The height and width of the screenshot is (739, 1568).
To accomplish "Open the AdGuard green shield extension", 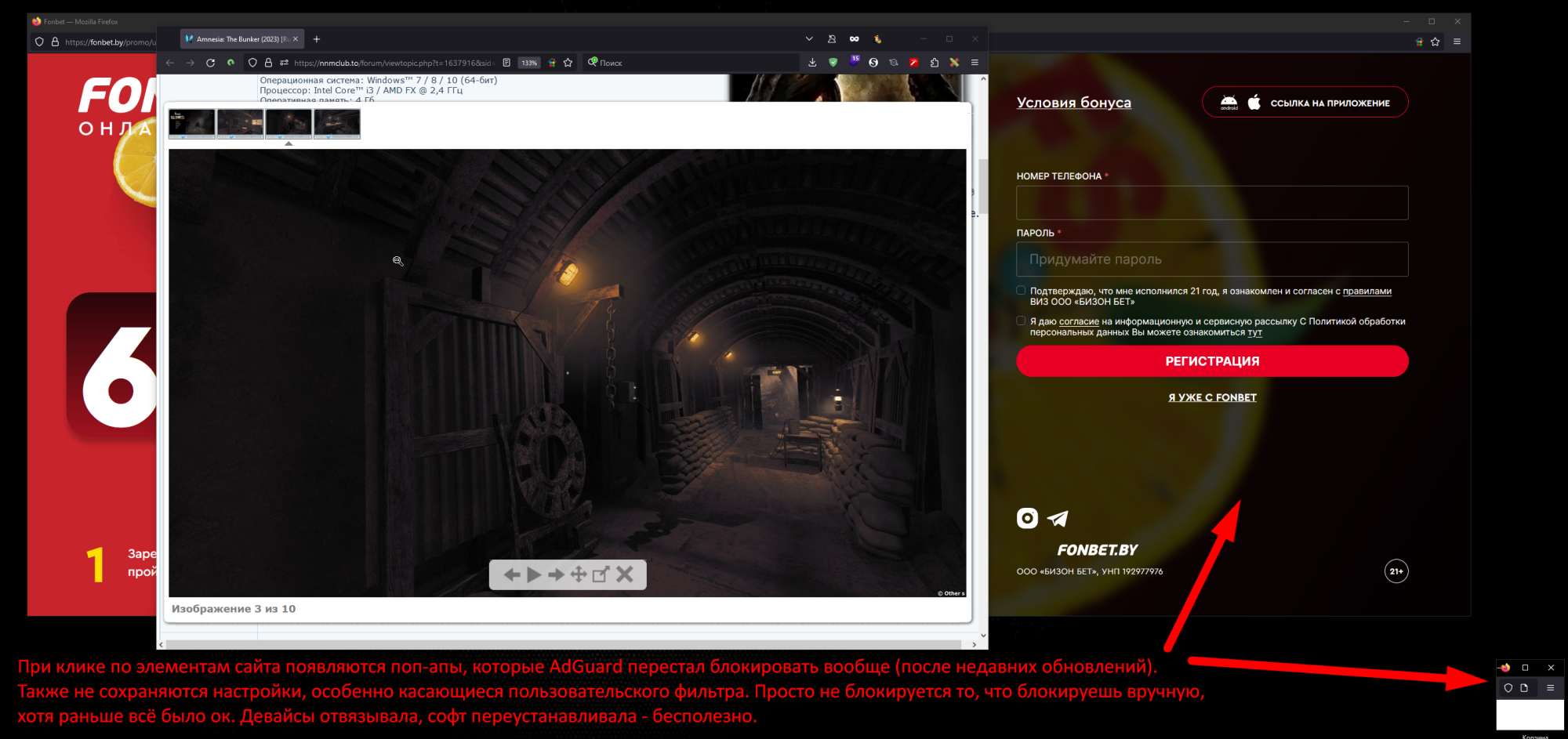I will (x=833, y=63).
